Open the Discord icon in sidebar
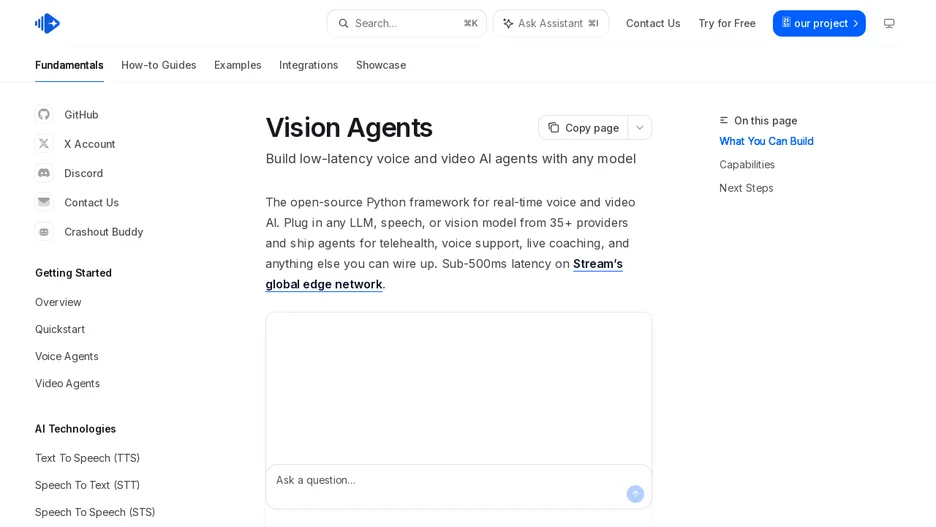This screenshot has height=527, width=936. click(x=44, y=173)
